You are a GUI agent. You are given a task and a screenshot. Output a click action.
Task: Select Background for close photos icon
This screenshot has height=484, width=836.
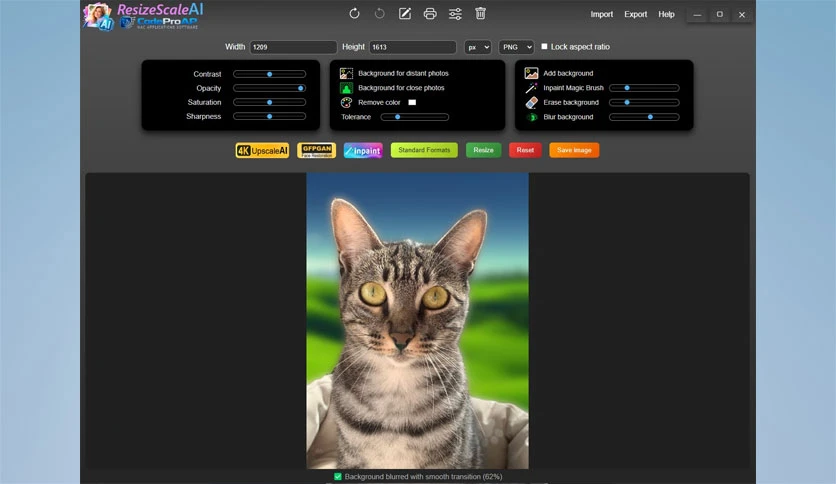coord(346,88)
